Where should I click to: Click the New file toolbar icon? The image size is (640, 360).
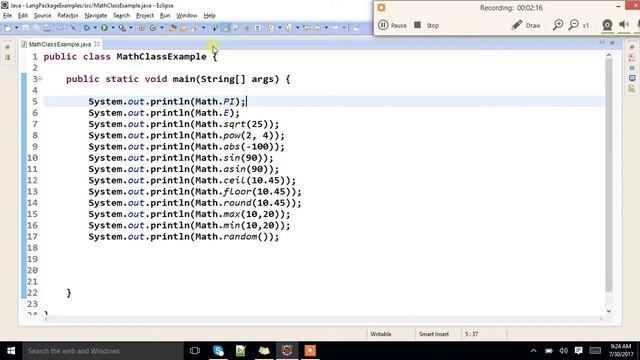[x=8, y=28]
